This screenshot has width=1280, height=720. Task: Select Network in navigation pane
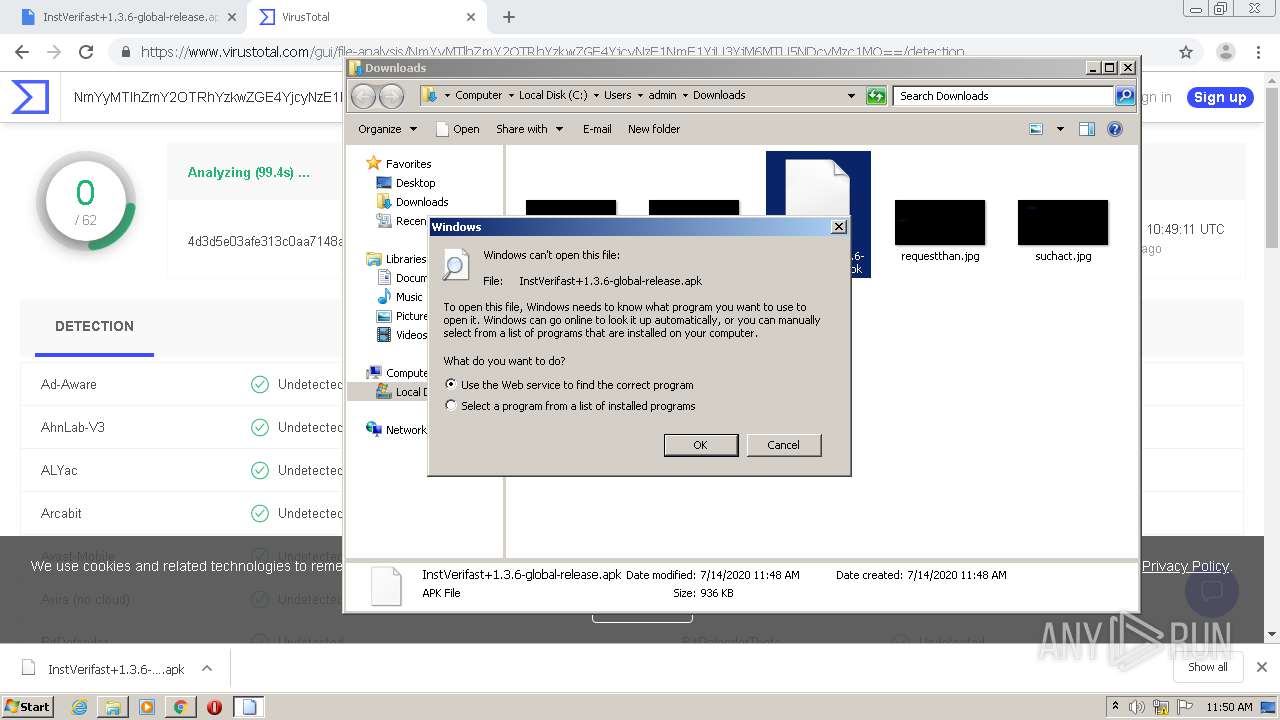(406, 430)
